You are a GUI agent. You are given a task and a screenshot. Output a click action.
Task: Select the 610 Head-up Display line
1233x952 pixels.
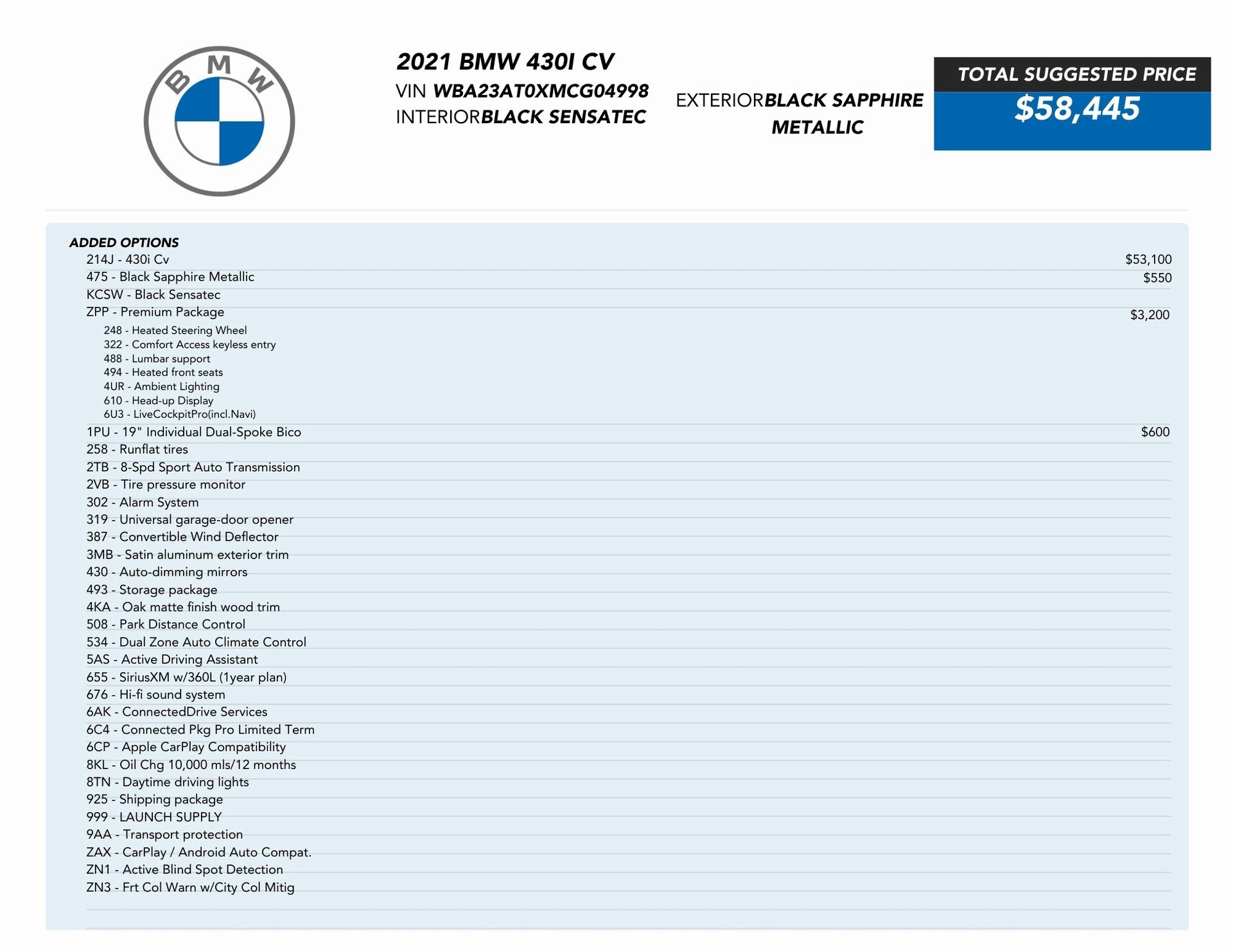click(x=159, y=401)
